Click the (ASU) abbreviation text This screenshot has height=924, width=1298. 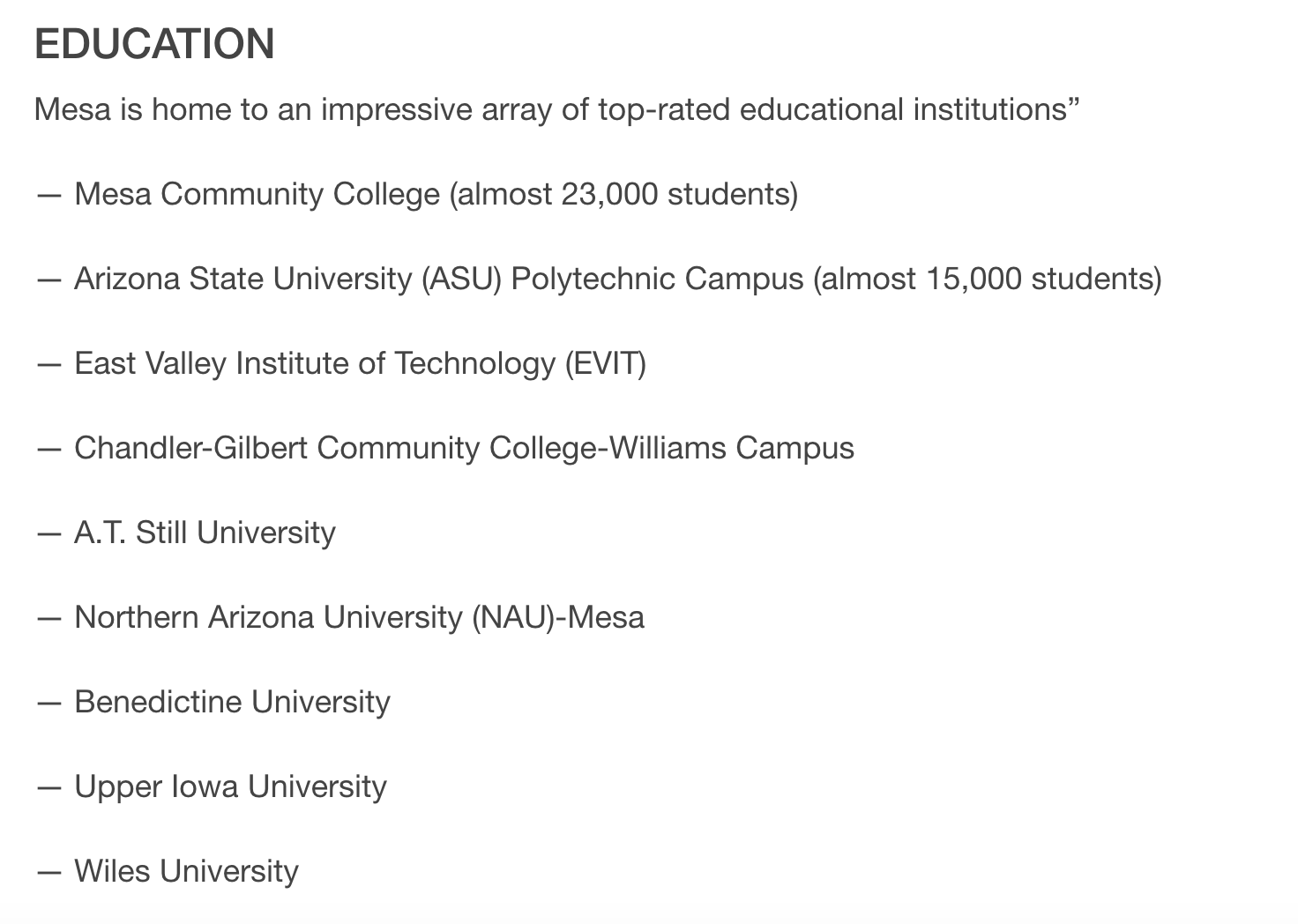[461, 279]
